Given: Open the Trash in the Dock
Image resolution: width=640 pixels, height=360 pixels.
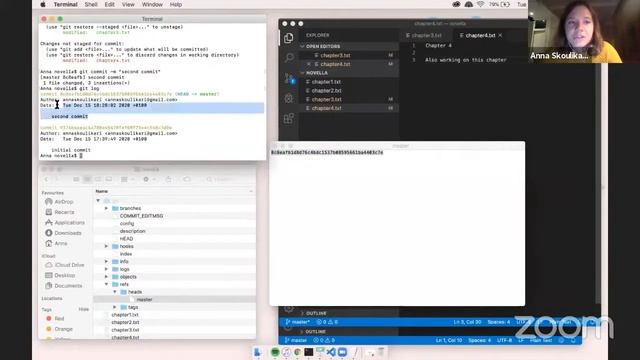Looking at the screenshot, I should tap(381, 352).
